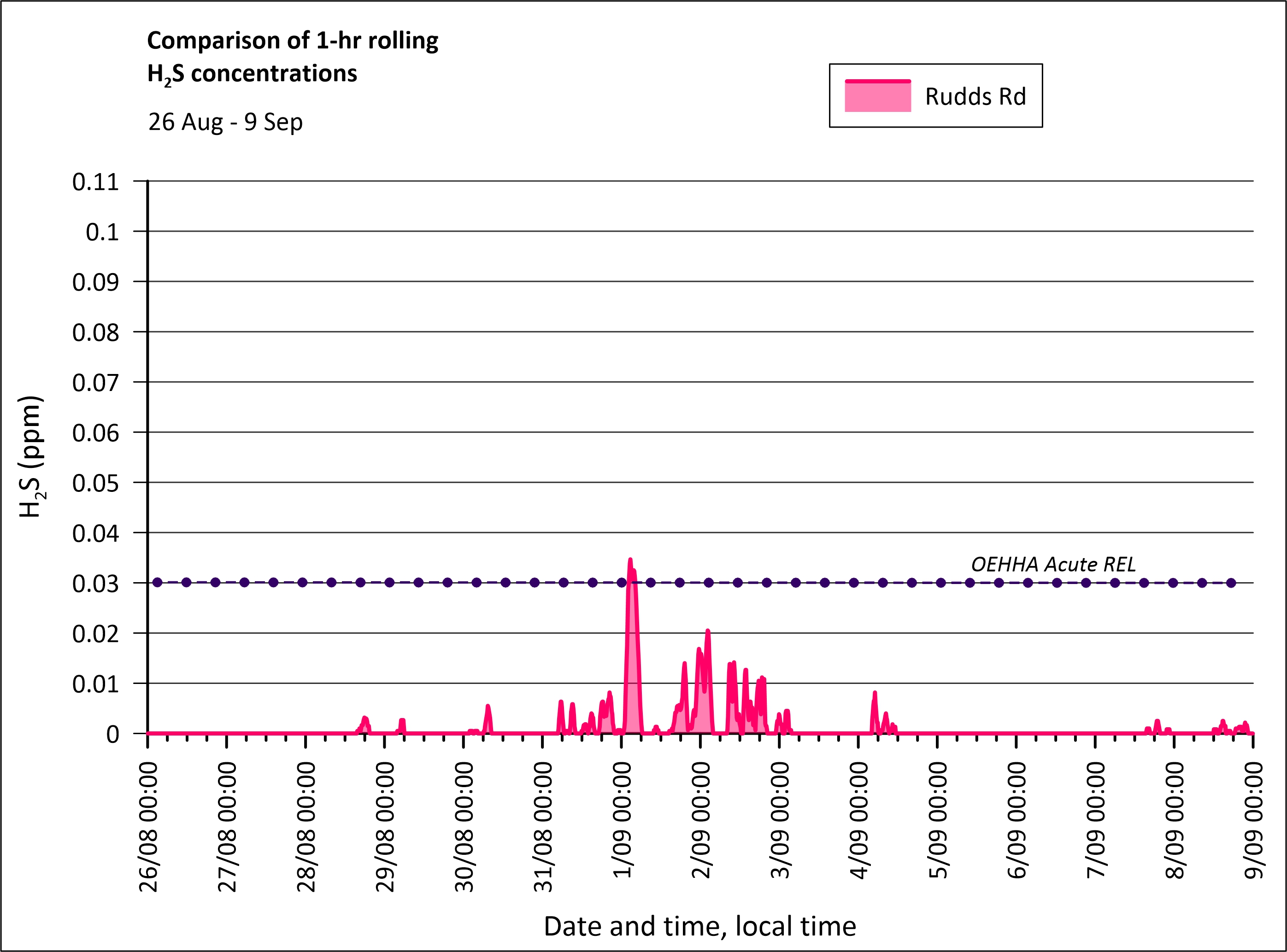The height and width of the screenshot is (952, 1287).
Task: Click the 26 Aug - 9 Sep subtitle
Action: click(x=225, y=122)
